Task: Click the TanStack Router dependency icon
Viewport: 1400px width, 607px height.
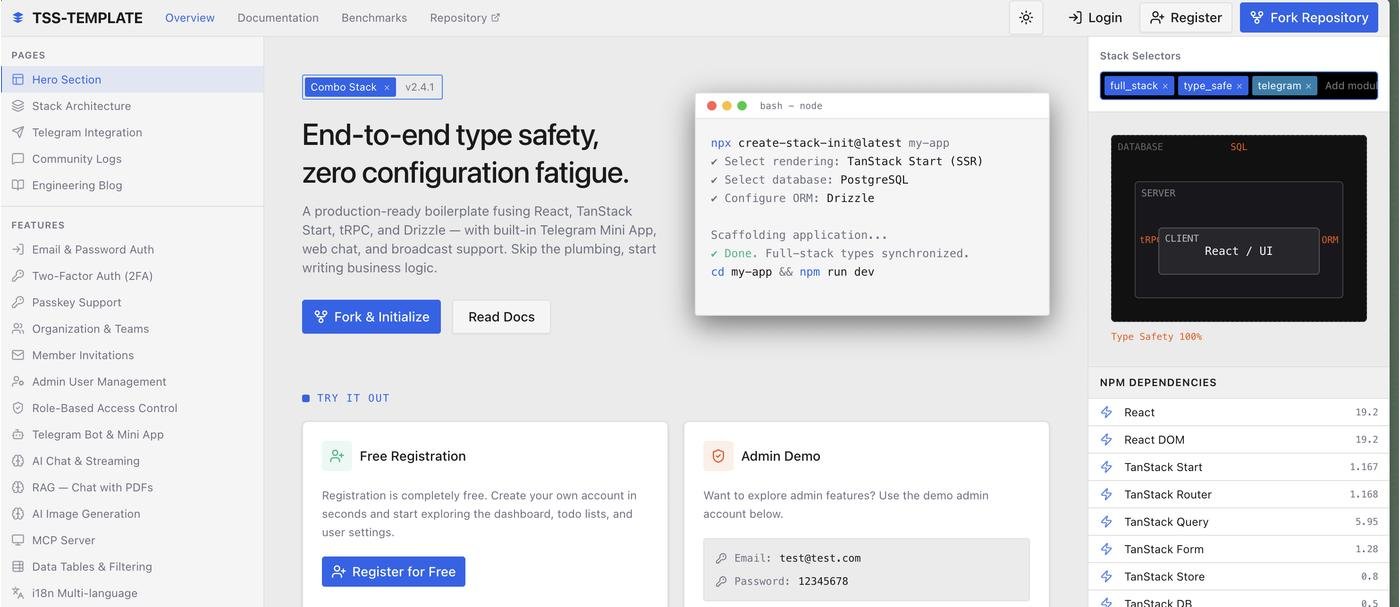Action: click(x=1106, y=494)
